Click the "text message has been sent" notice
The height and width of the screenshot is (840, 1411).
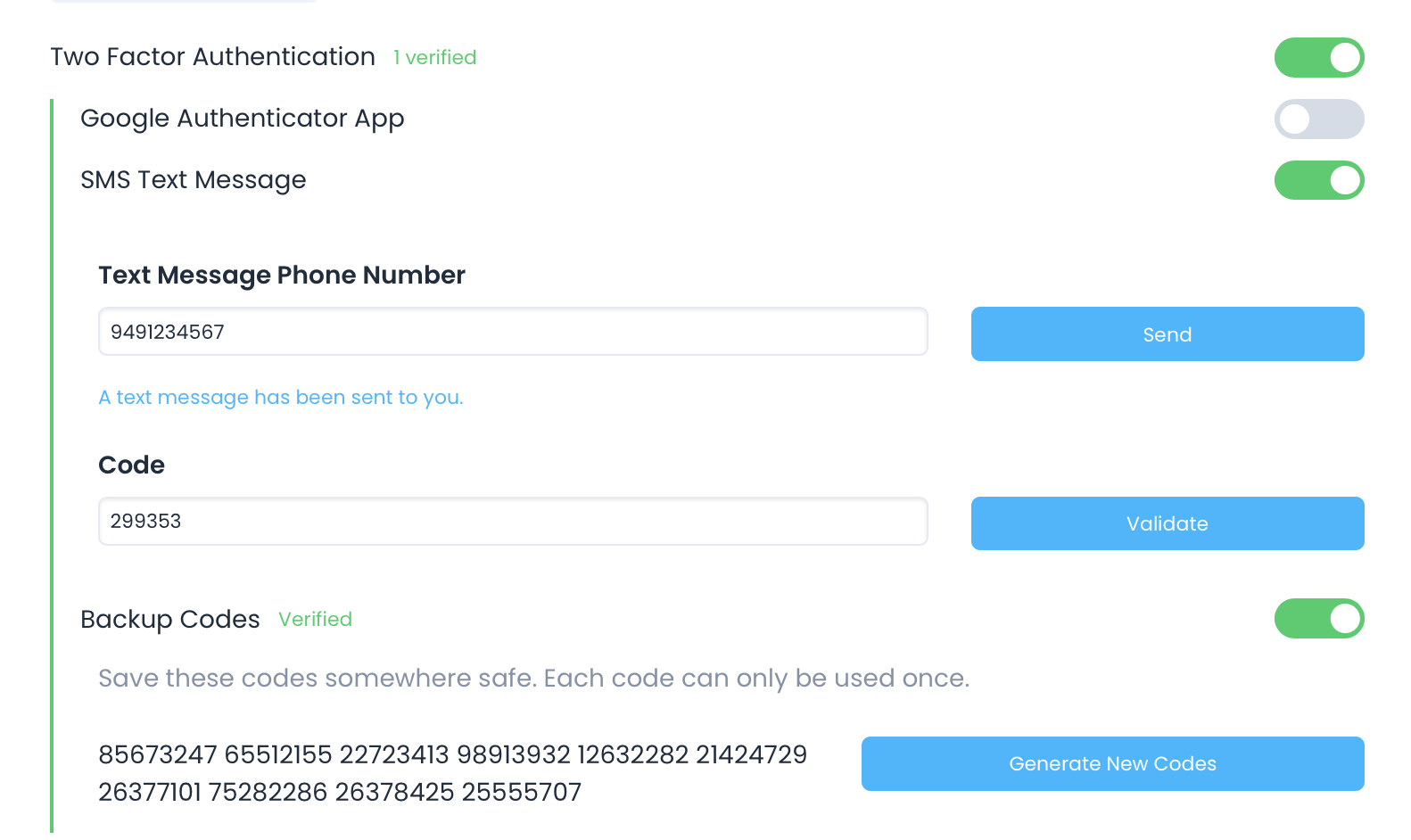280,398
